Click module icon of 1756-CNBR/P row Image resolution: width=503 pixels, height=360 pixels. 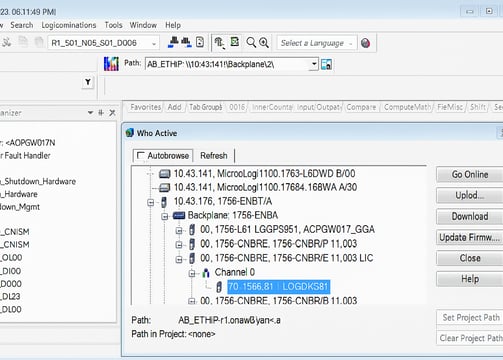(192, 244)
